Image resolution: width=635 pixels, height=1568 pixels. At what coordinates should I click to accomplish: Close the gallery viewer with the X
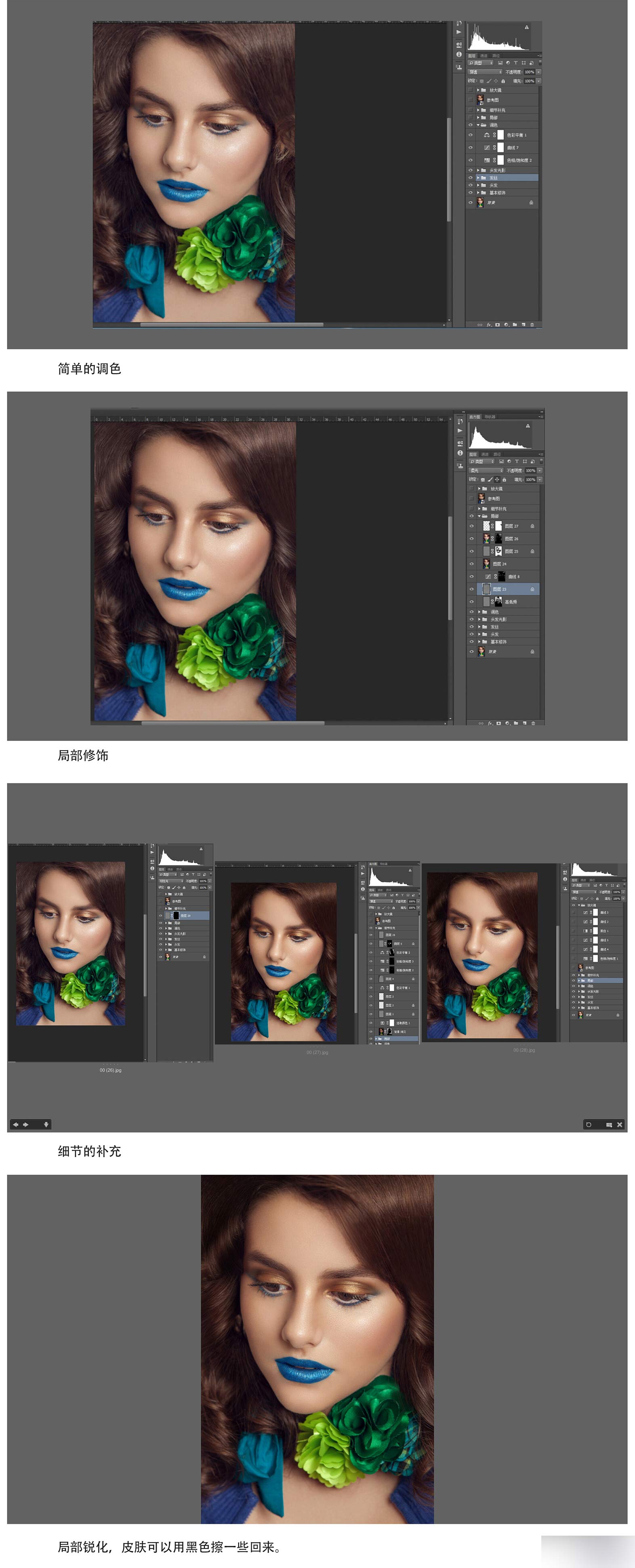(619, 1124)
